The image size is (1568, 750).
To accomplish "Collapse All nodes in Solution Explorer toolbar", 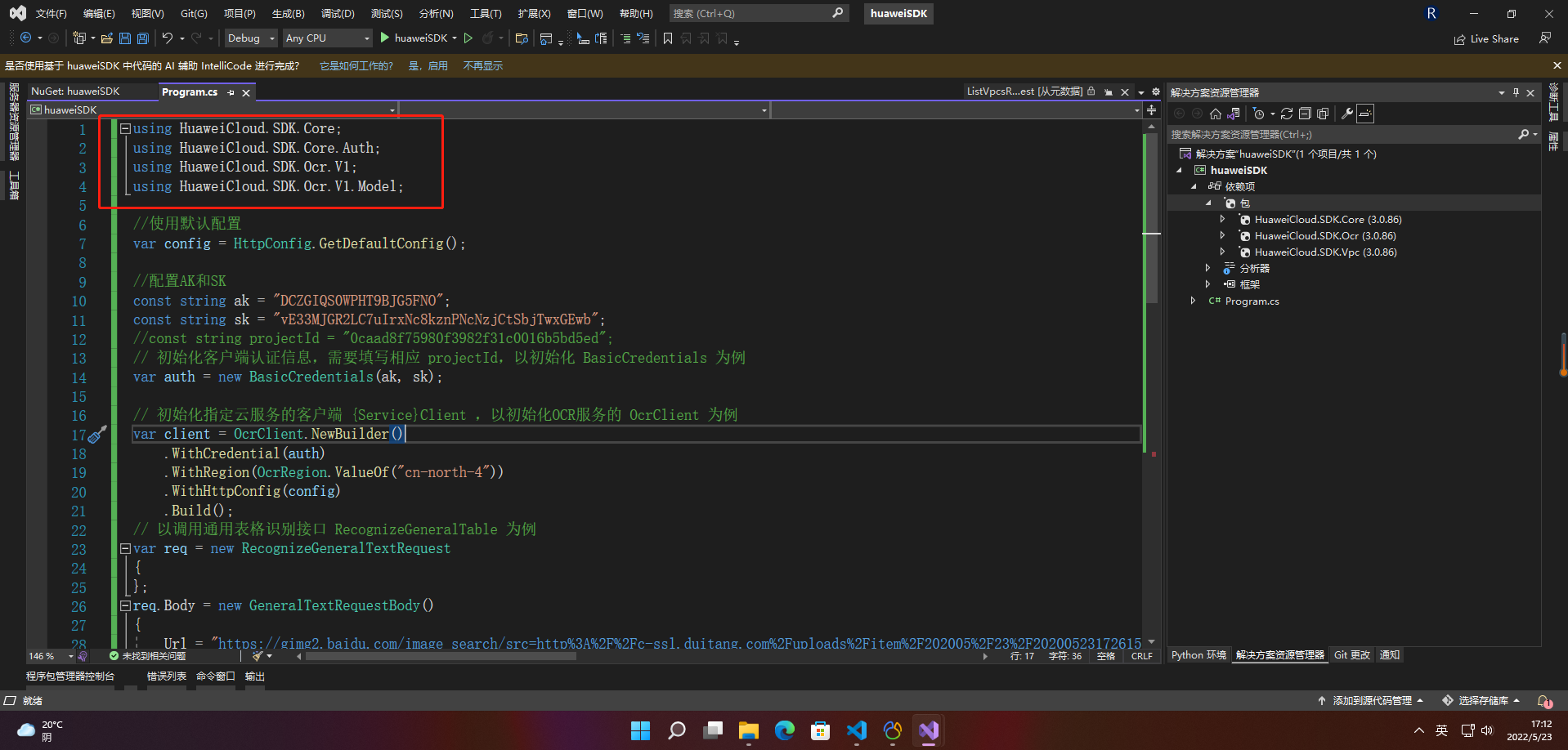I will pos(1305,114).
